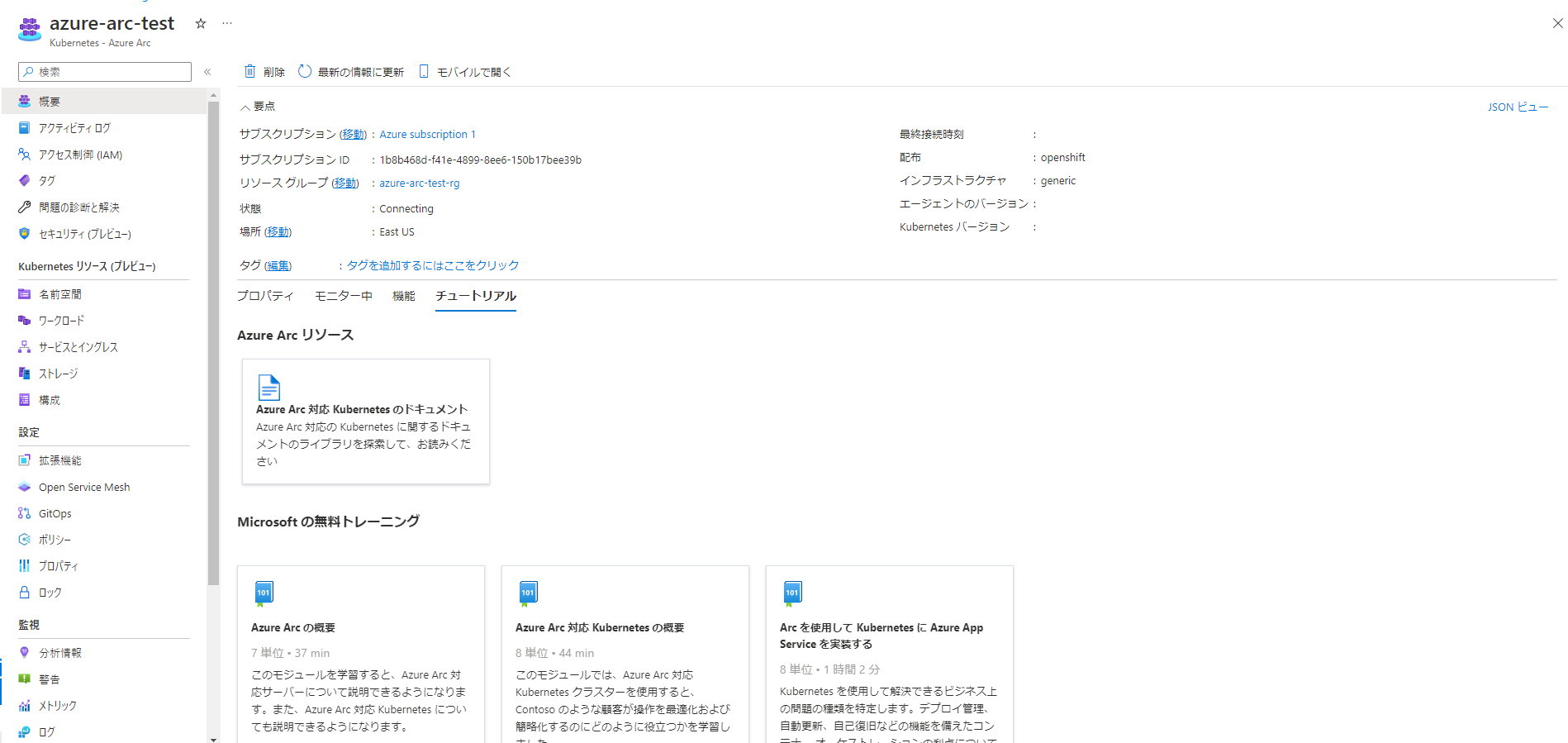Image resolution: width=1568 pixels, height=743 pixels.
Task: Focus the 検索 sidebar search field
Action: [105, 72]
